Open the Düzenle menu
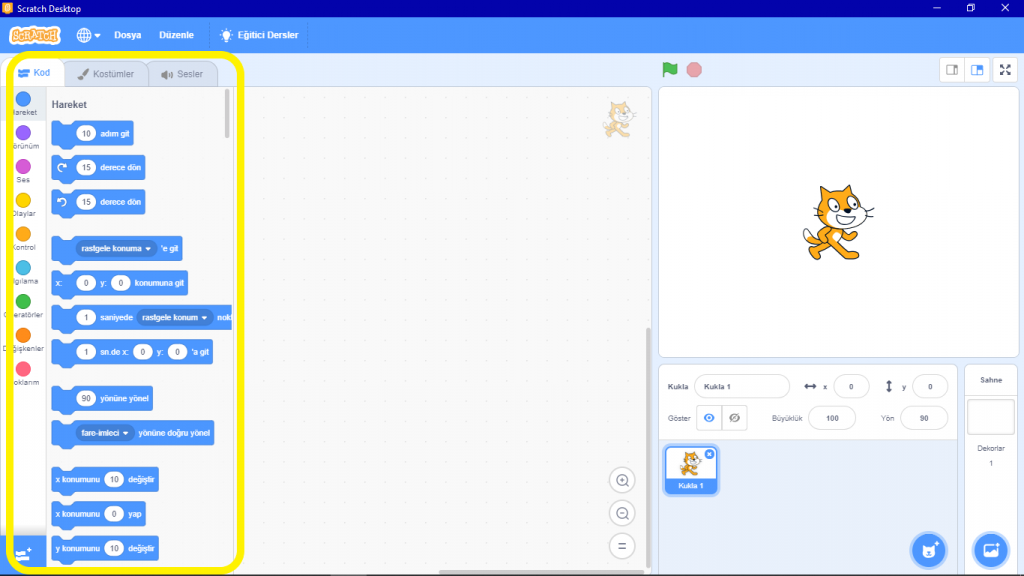 click(176, 35)
